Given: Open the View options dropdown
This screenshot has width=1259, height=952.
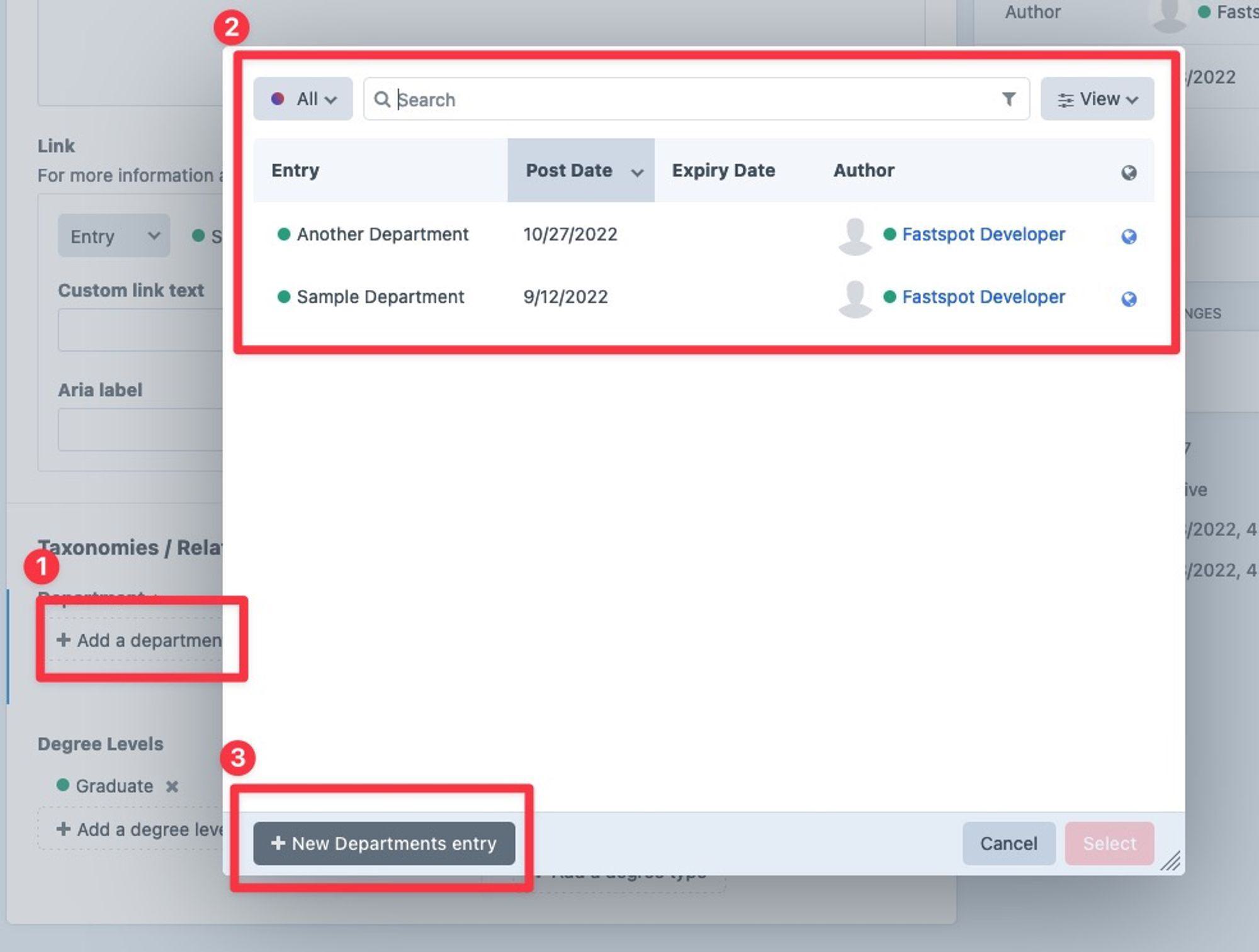Looking at the screenshot, I should pyautogui.click(x=1097, y=99).
